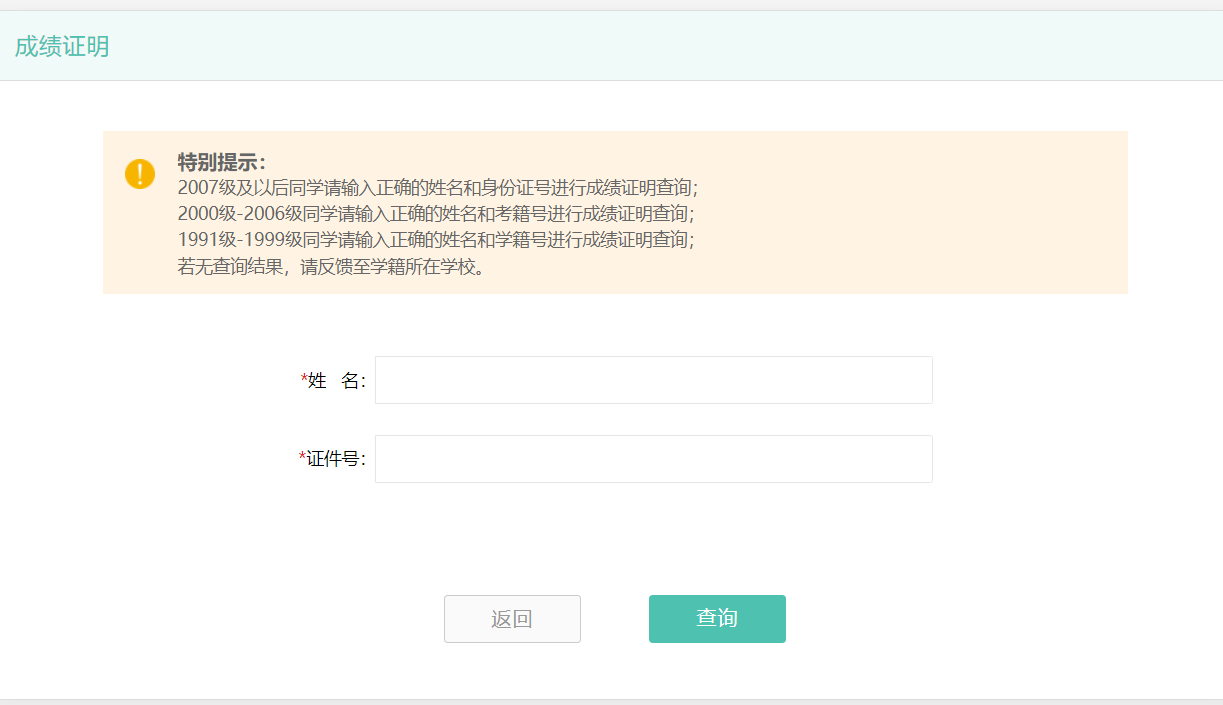Click the 证件号 field label
The width and height of the screenshot is (1223, 705).
[337, 459]
